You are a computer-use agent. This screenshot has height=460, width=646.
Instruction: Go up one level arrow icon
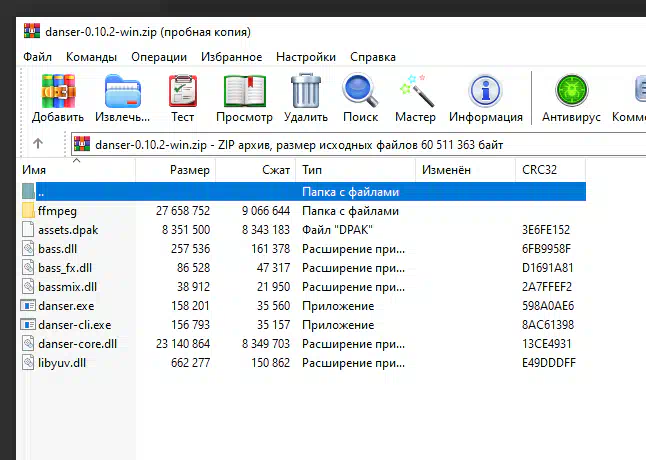(x=38, y=143)
